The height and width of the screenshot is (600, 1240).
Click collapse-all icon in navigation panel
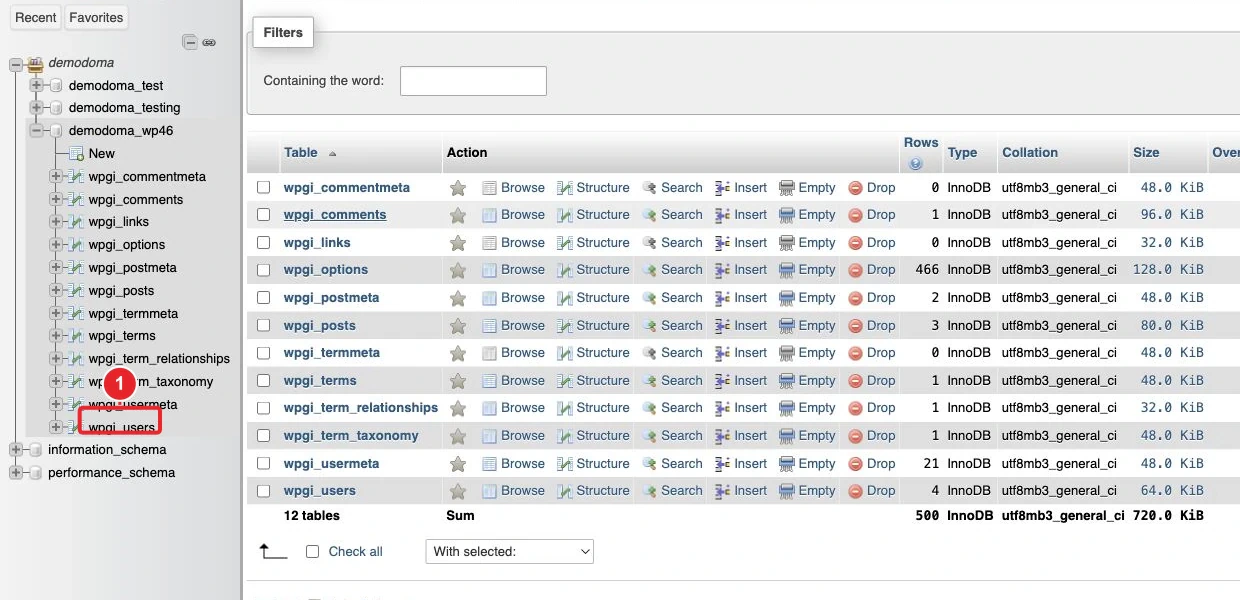pos(189,42)
